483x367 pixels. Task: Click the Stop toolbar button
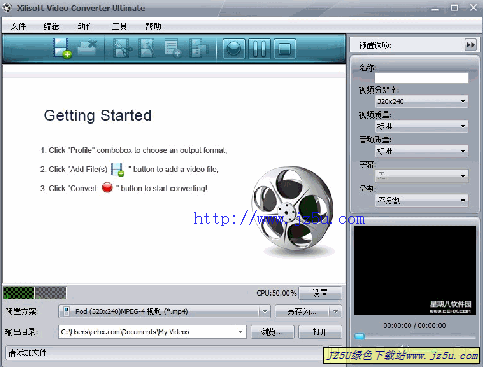(284, 49)
